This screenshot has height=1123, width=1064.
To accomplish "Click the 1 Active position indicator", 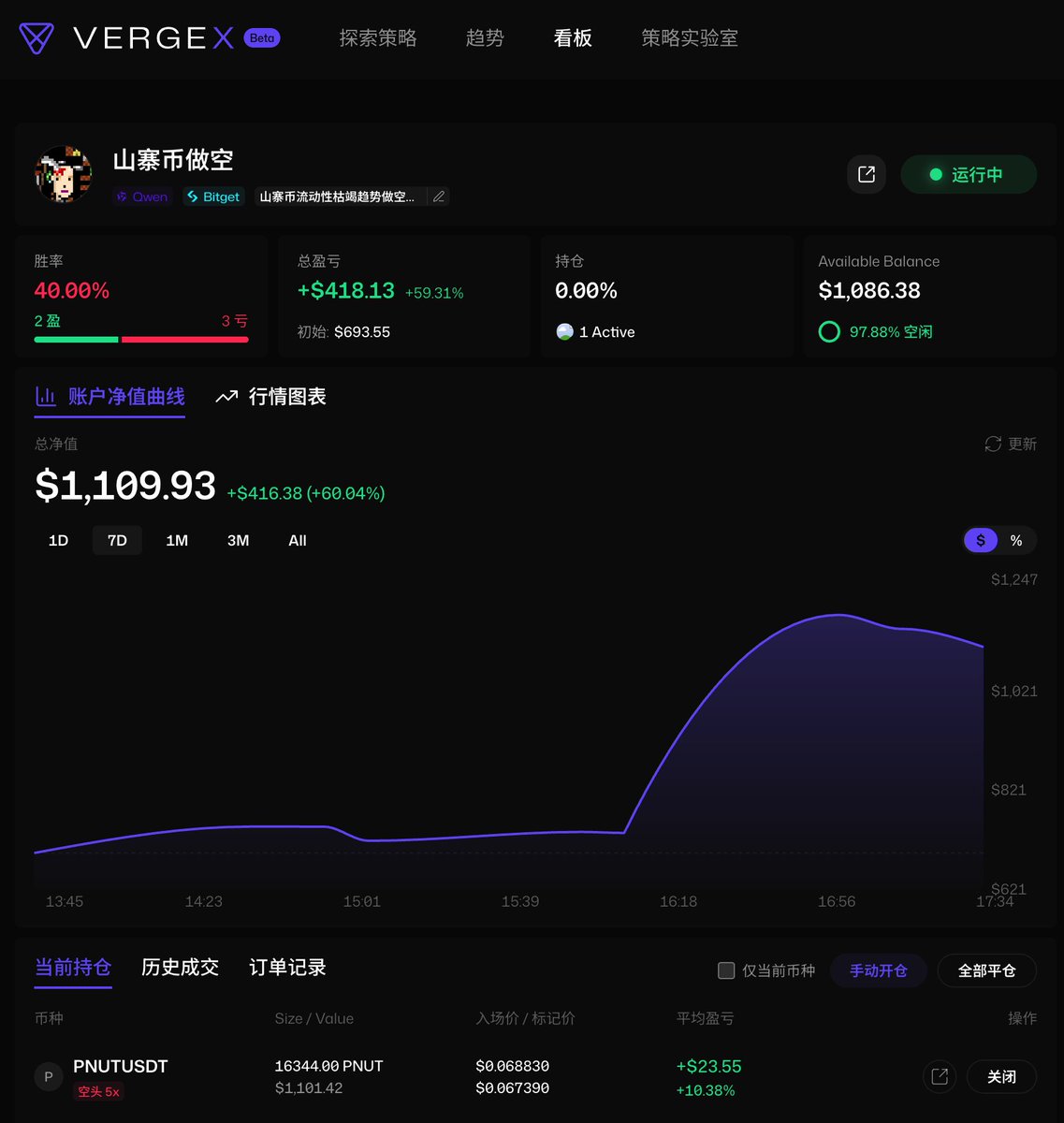I will coord(595,332).
